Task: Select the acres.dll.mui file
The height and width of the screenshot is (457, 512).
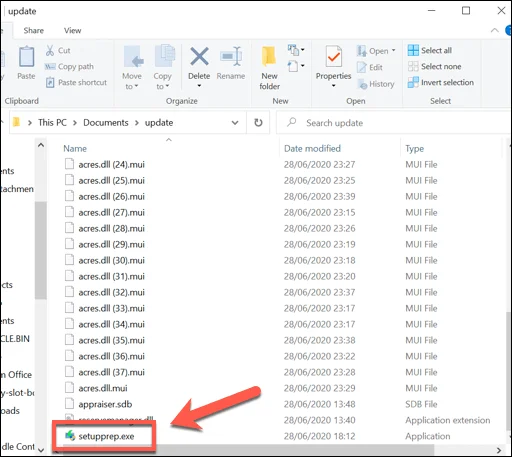Action: pos(103,388)
